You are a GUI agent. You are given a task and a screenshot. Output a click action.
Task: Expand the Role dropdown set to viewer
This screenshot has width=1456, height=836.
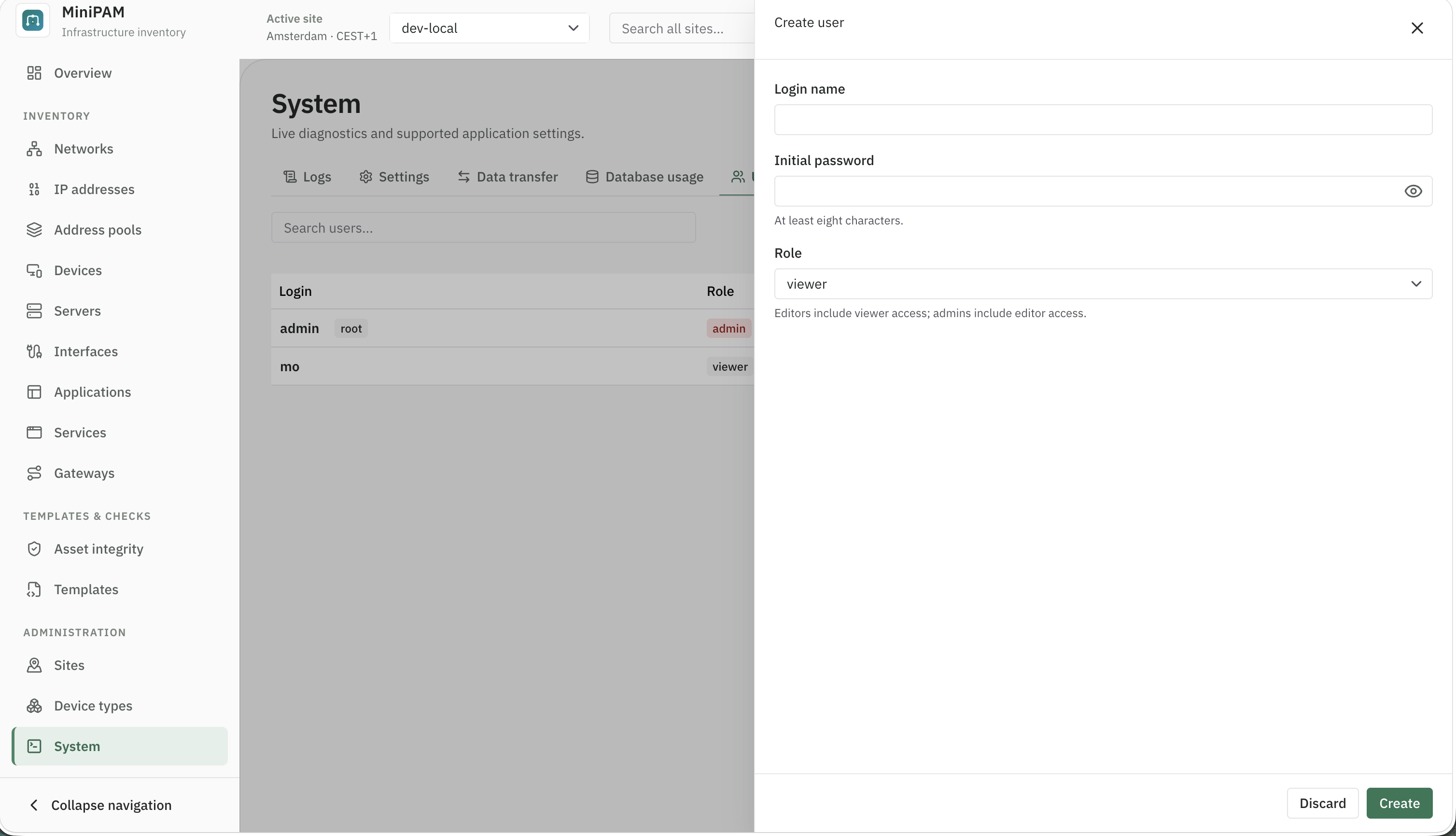pyautogui.click(x=1103, y=284)
